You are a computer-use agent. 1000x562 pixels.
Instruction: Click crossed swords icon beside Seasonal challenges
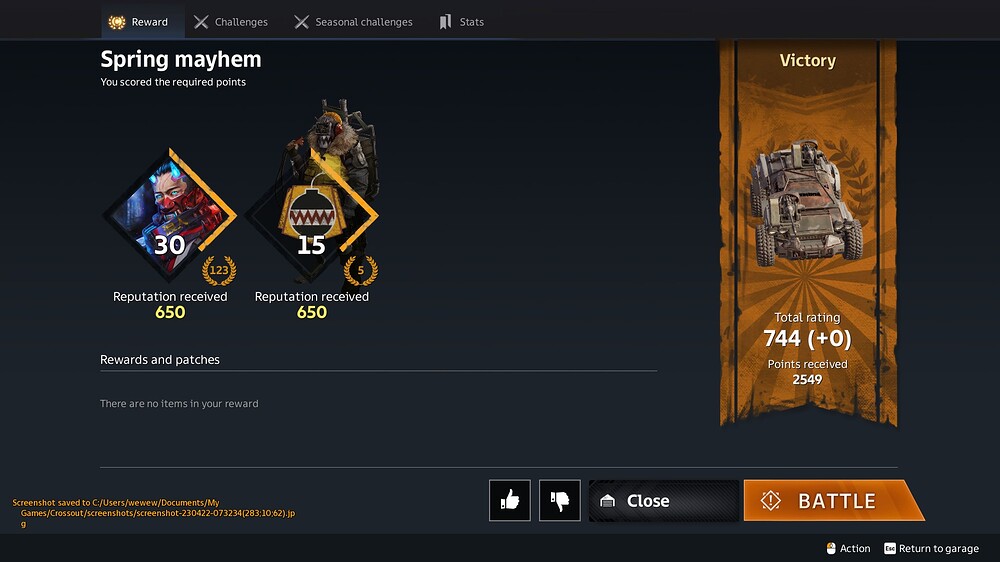click(x=301, y=22)
